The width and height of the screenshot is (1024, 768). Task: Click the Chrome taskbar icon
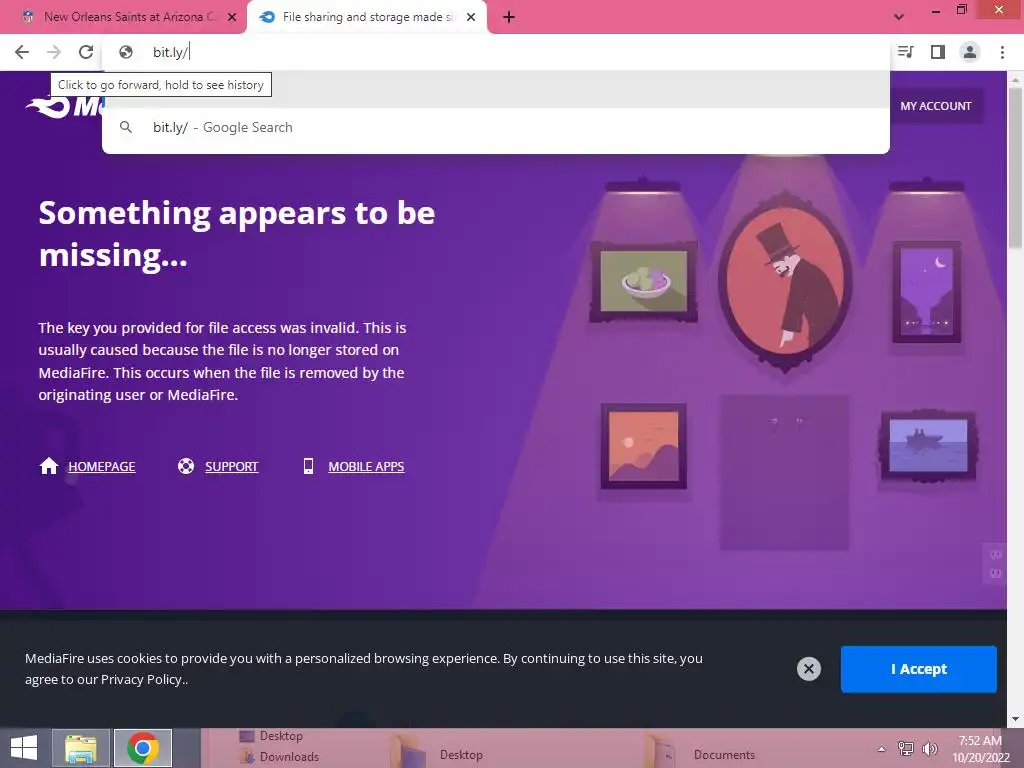click(143, 748)
